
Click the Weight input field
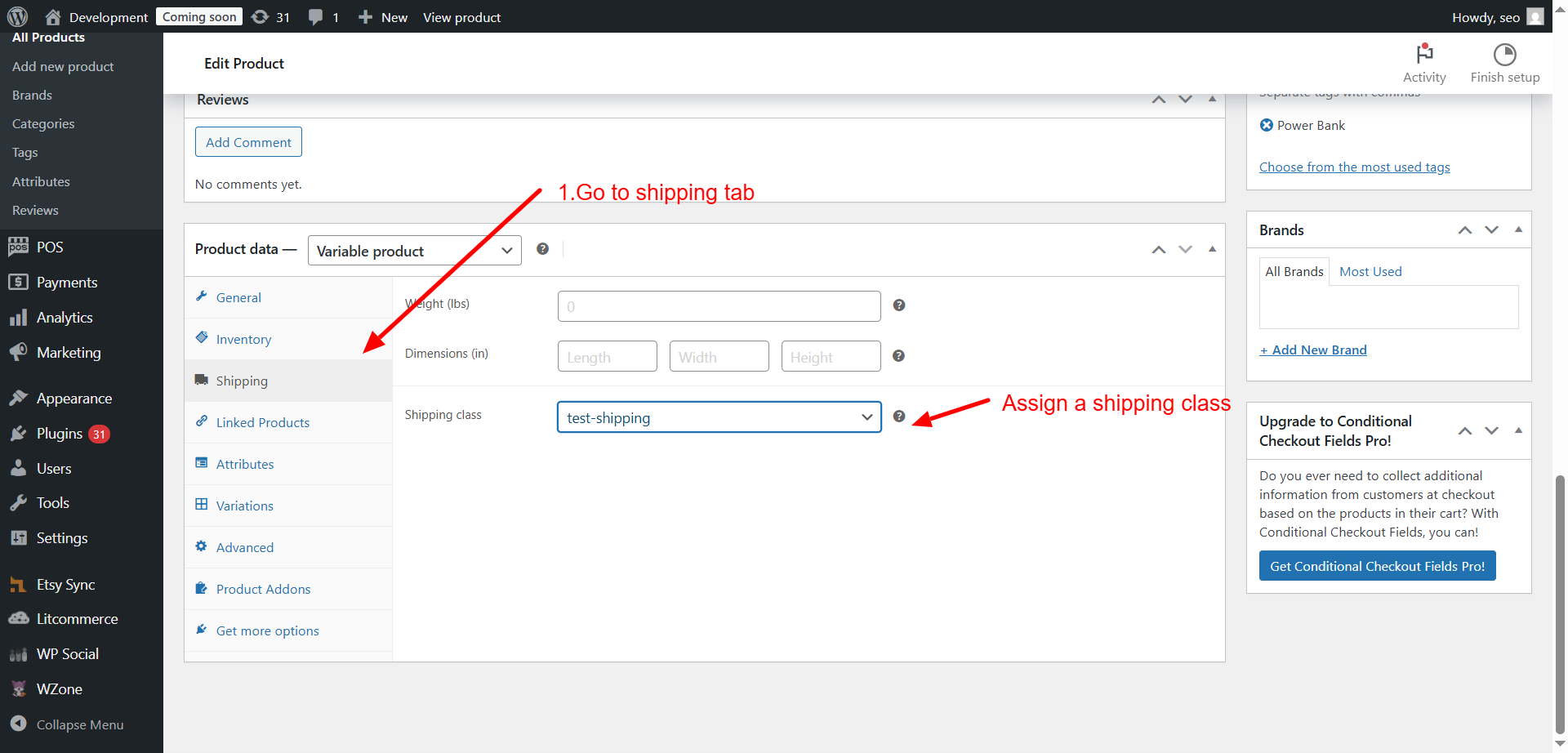(x=719, y=306)
